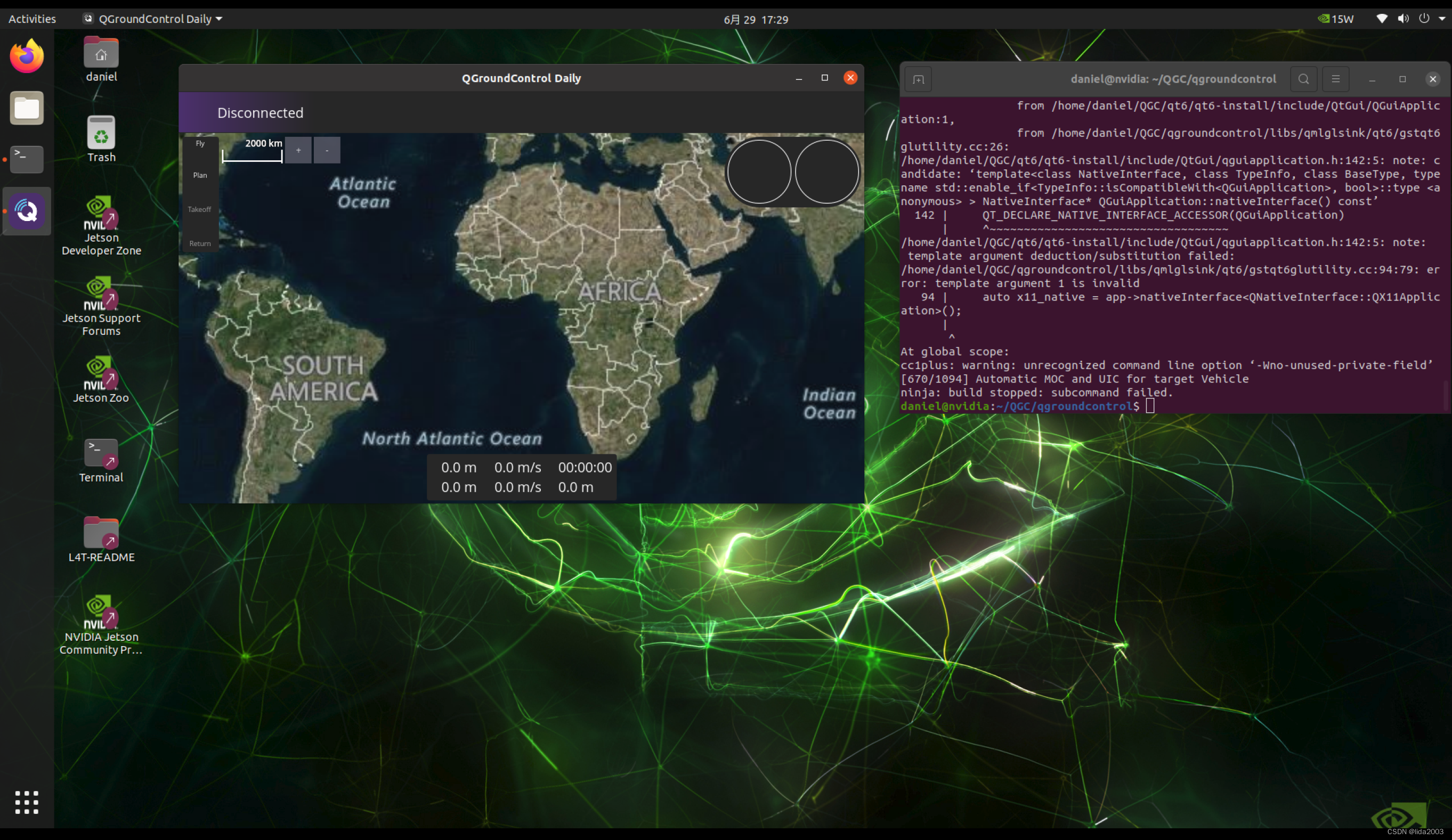Screen dimensions: 1452x840
Task: Open clock and calendar in top bar
Action: click(756, 20)
